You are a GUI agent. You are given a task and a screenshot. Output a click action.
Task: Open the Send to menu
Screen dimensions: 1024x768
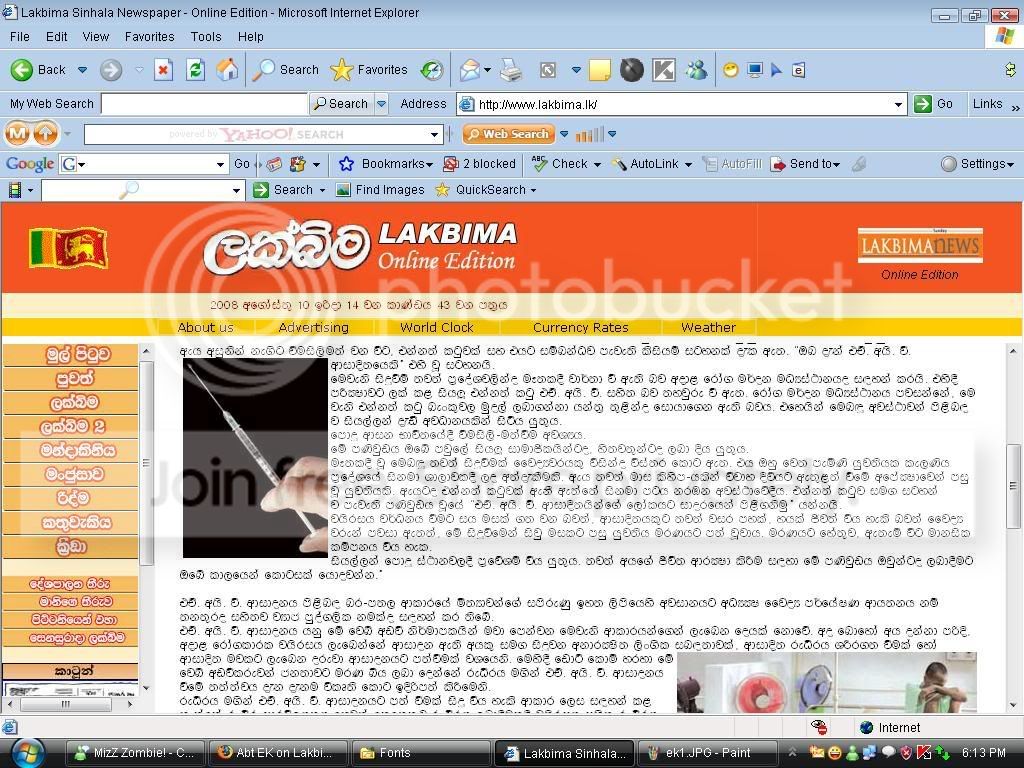(x=805, y=164)
